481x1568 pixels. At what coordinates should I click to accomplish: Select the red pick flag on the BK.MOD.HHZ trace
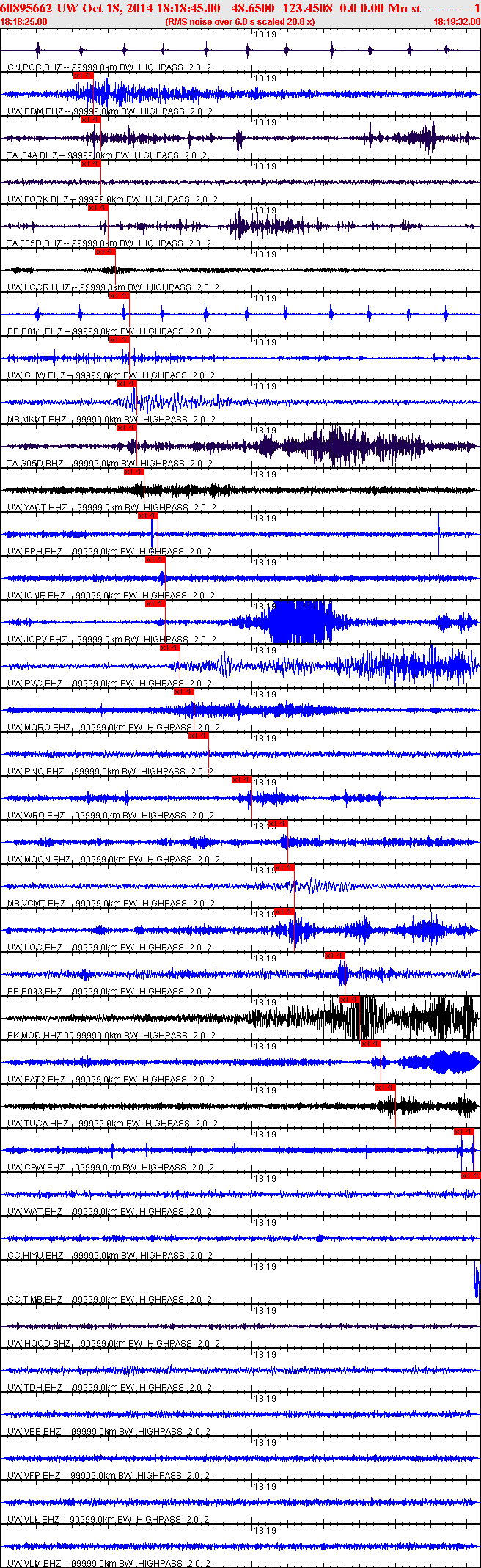tap(350, 999)
